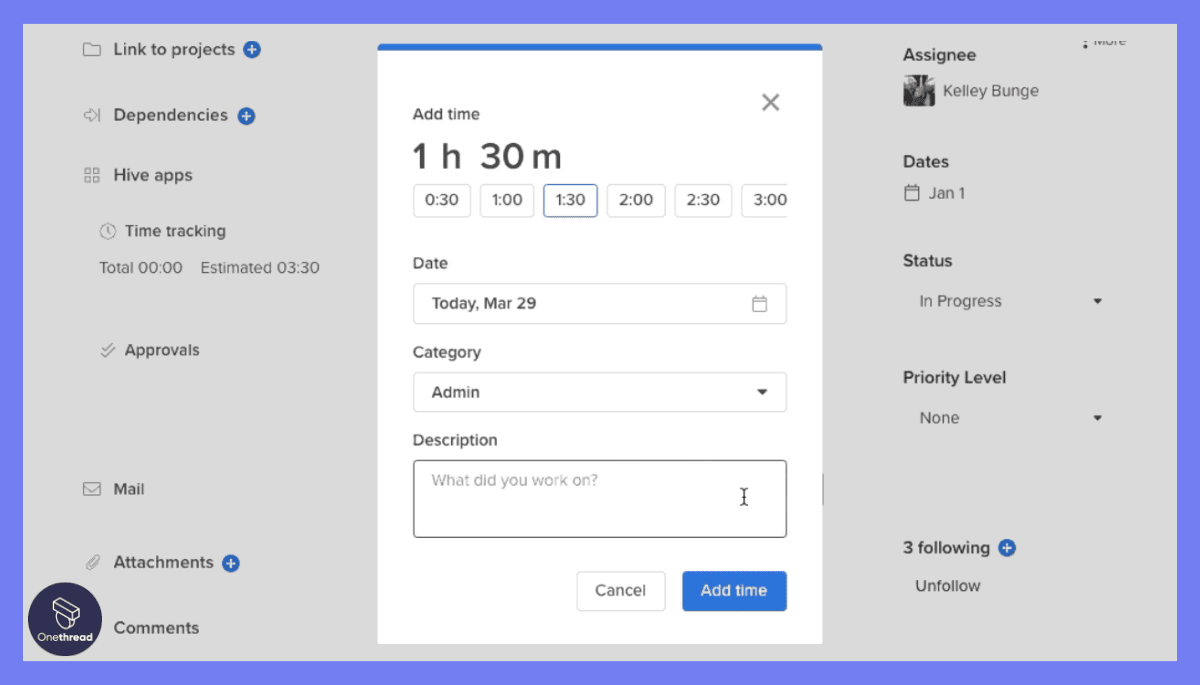The height and width of the screenshot is (685, 1200).
Task: Click the Hive apps grid icon
Action: click(94, 174)
